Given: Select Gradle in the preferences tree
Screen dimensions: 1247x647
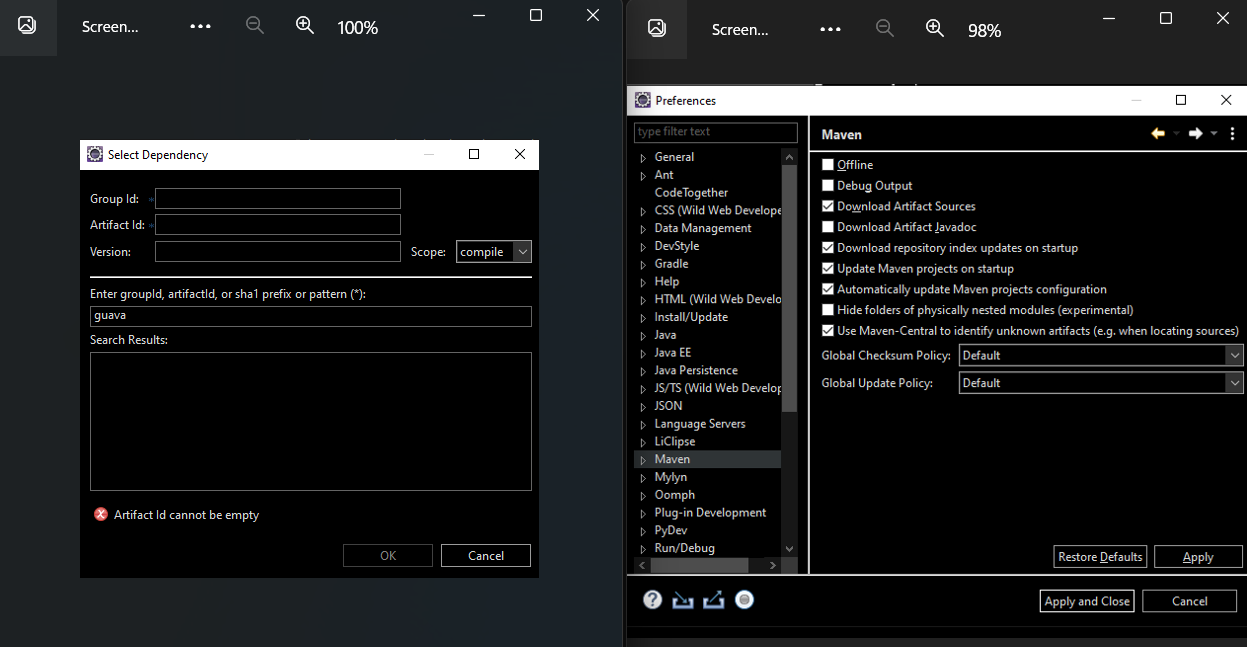Looking at the screenshot, I should (671, 264).
